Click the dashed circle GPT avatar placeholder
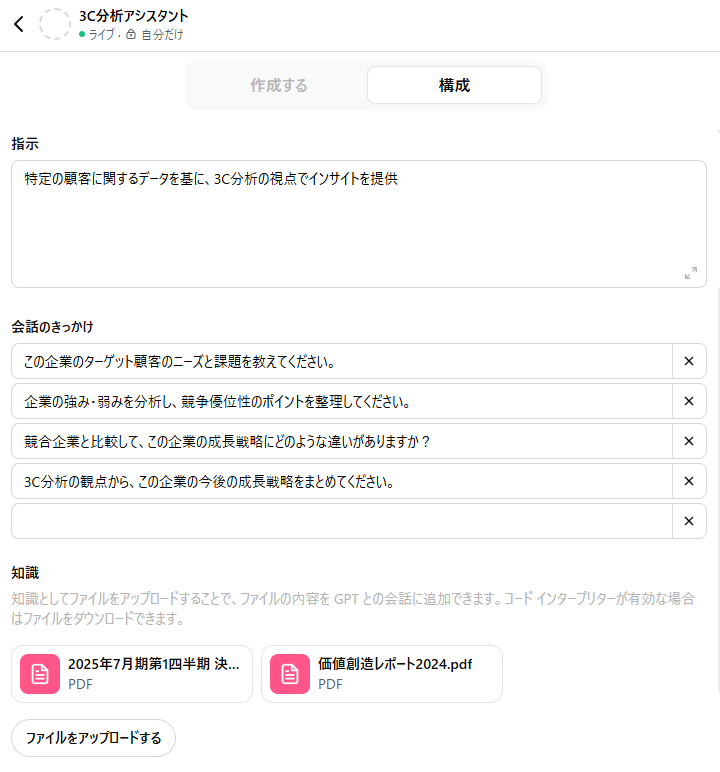The width and height of the screenshot is (720, 772). click(55, 25)
